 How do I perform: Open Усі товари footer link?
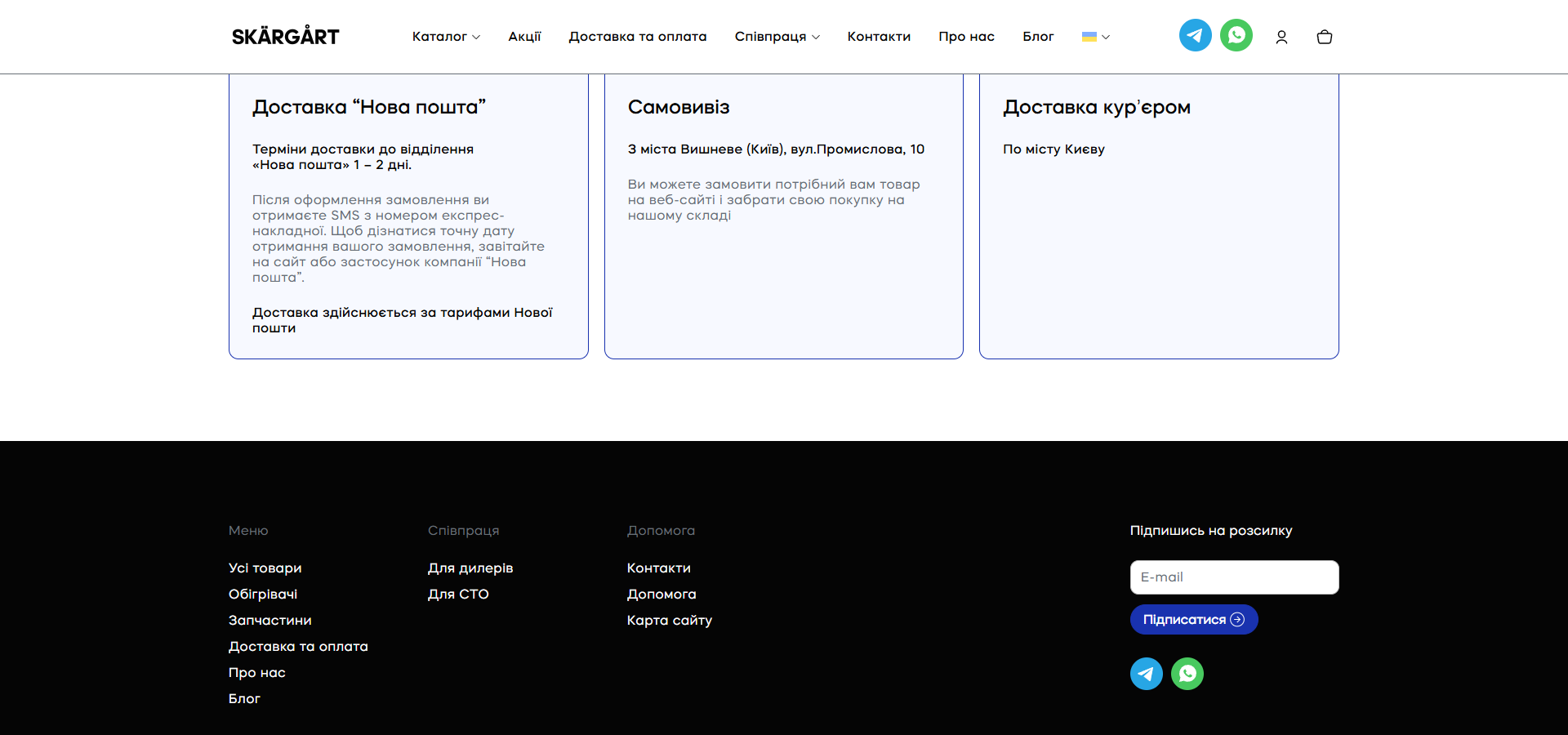(265, 568)
